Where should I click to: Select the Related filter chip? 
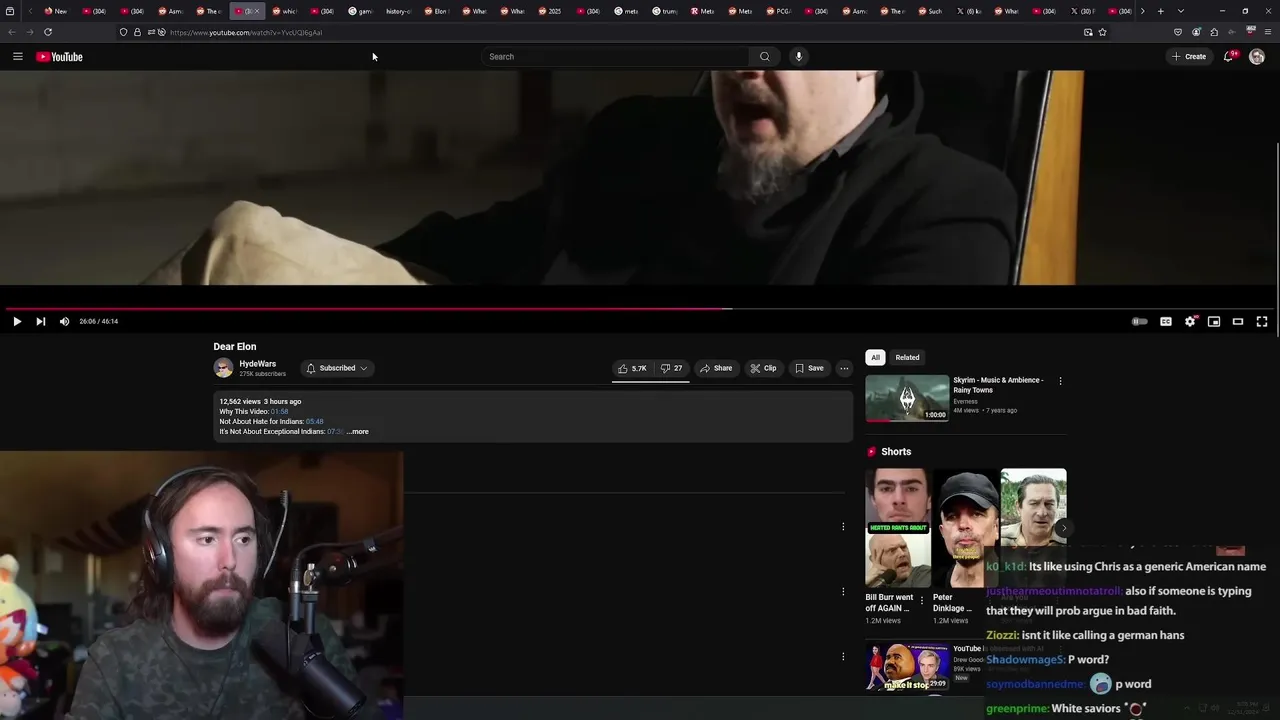click(x=907, y=357)
